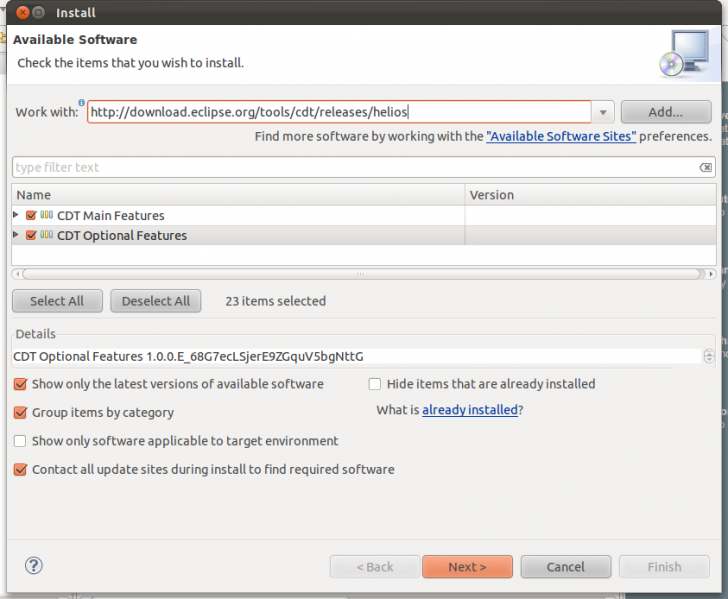Clear filter text with the erase icon
This screenshot has height=599, width=728.
(705, 168)
